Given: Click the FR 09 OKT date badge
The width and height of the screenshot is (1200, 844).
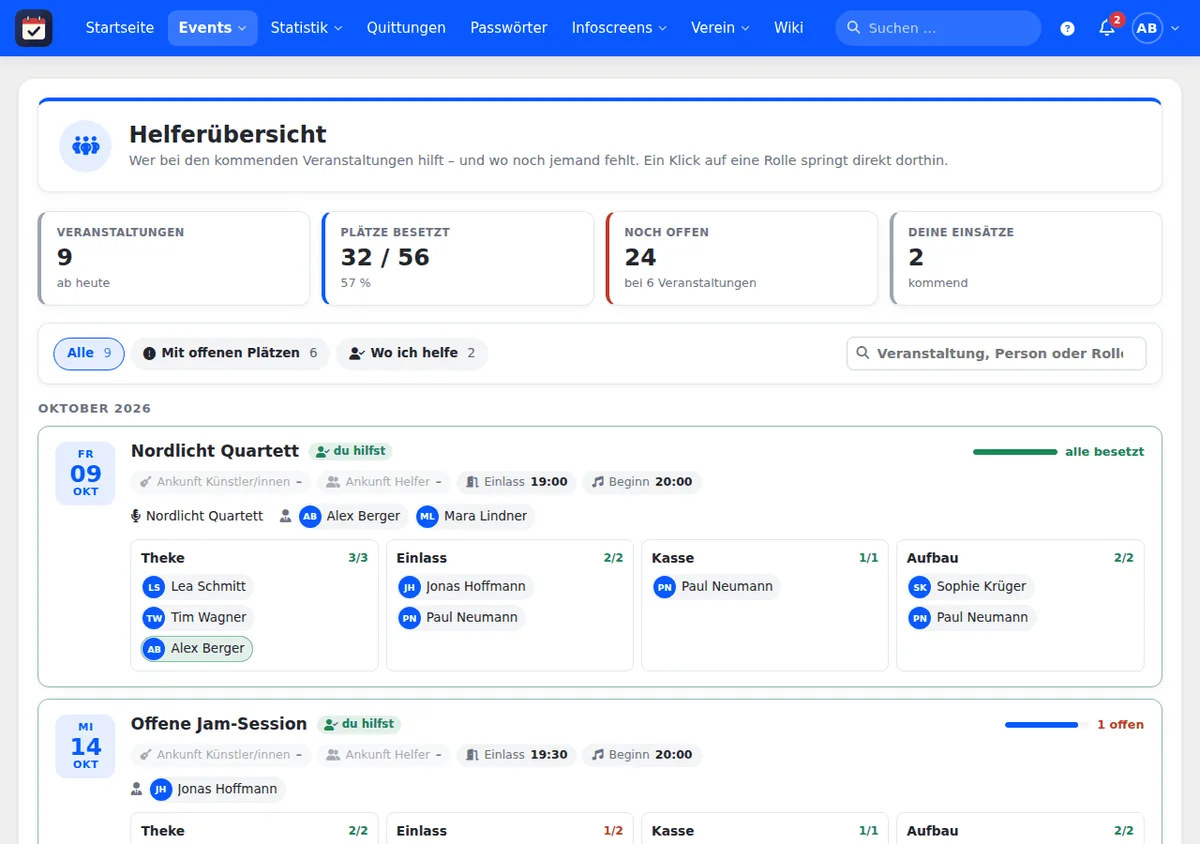Looking at the screenshot, I should 86,473.
